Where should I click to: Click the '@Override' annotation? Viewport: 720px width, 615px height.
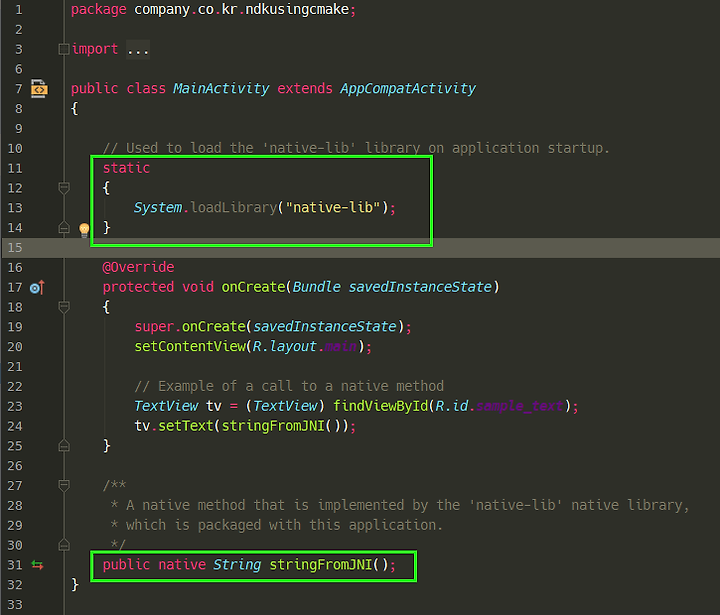(x=138, y=267)
